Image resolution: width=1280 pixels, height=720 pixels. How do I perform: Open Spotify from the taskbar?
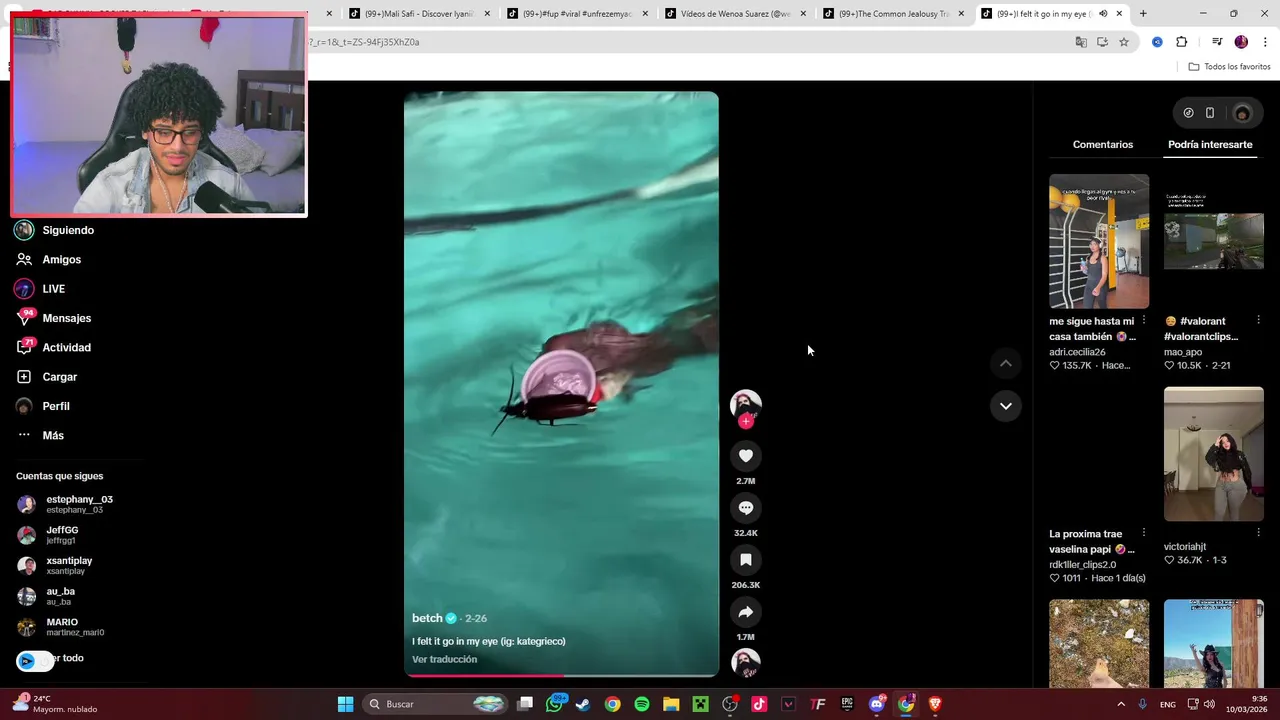click(642, 704)
